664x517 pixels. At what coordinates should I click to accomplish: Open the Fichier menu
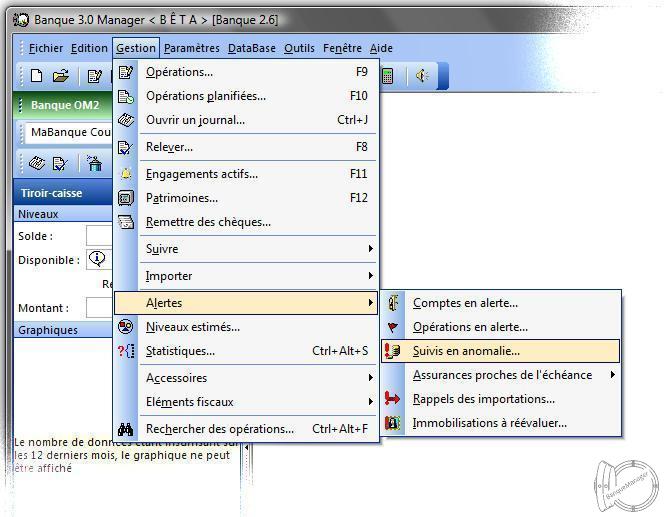pos(46,48)
